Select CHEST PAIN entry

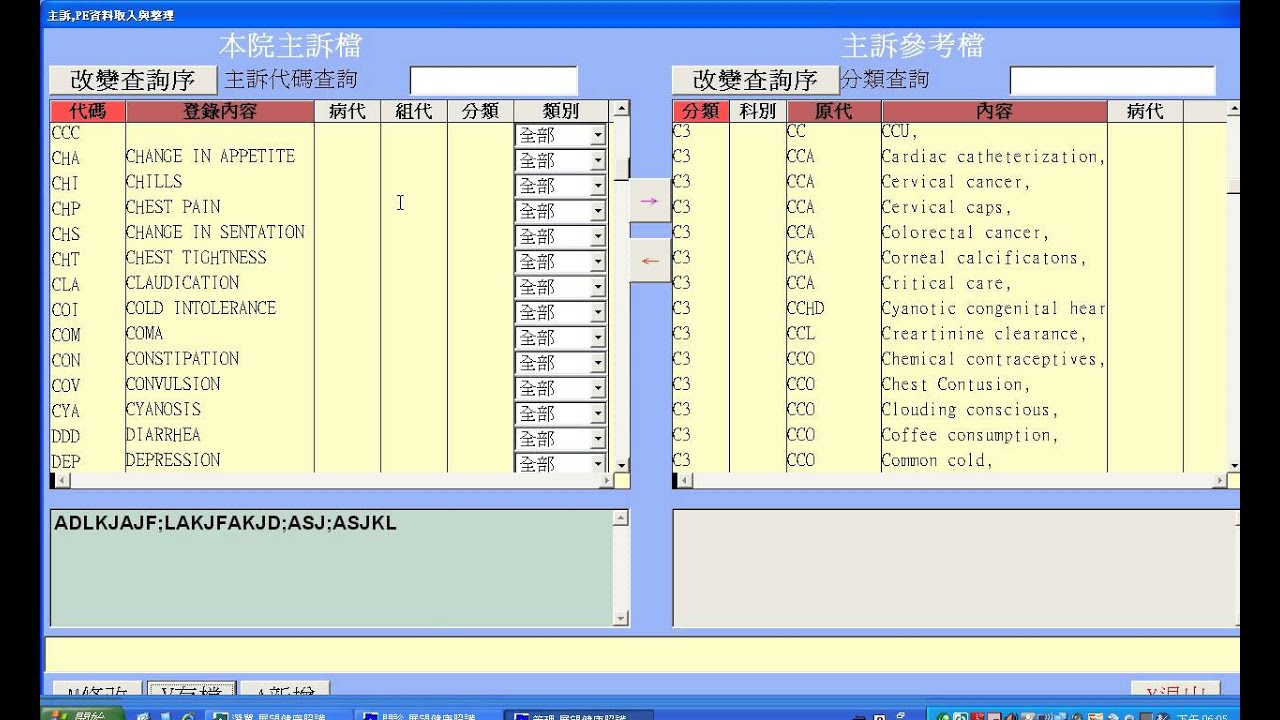pyautogui.click(x=173, y=207)
